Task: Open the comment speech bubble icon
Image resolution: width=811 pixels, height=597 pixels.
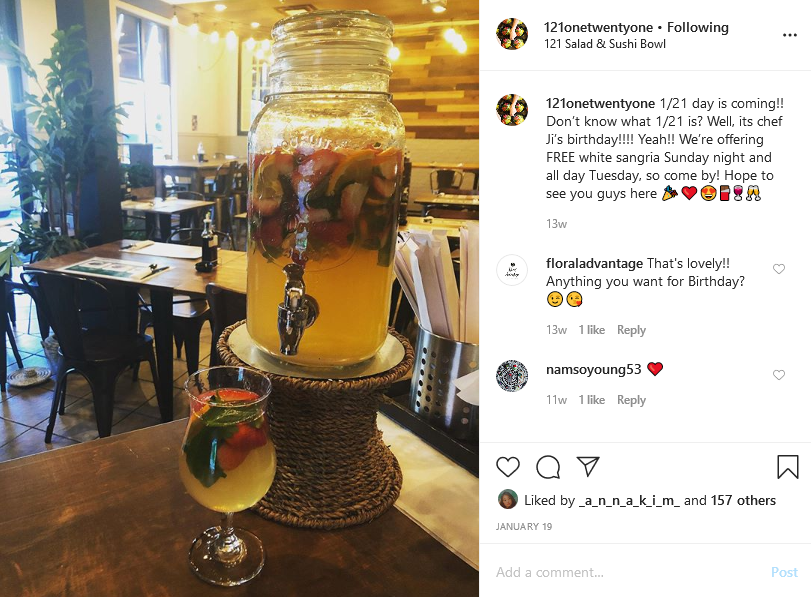Action: (x=548, y=467)
